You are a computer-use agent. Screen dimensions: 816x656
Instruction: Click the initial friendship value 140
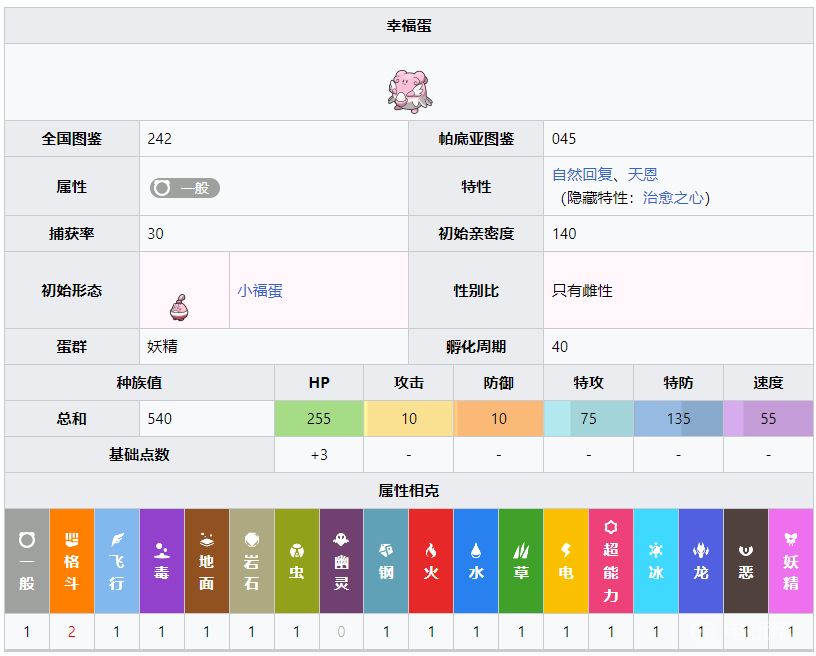tap(564, 234)
